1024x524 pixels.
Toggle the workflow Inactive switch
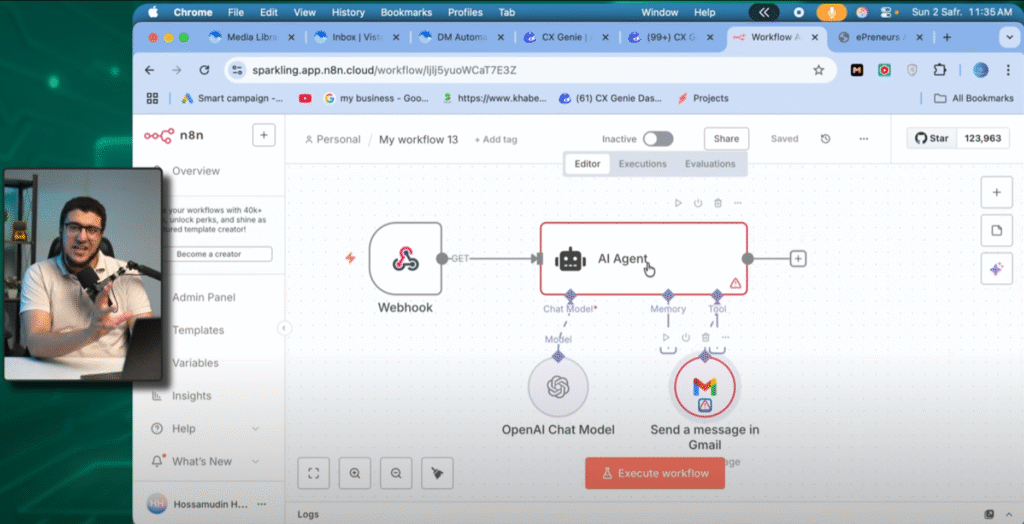click(658, 139)
